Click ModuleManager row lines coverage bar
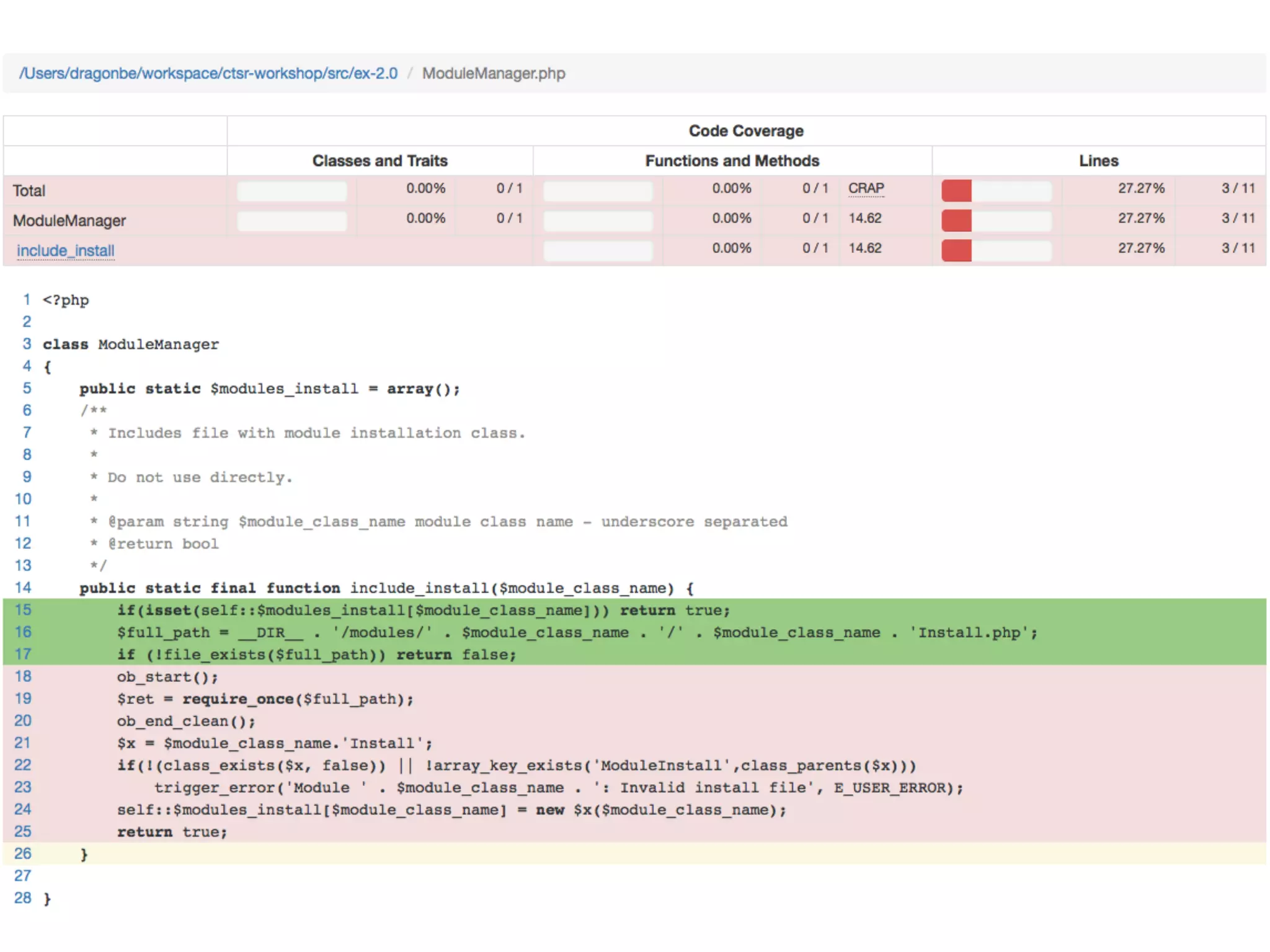Viewport: 1270px width, 952px height. [996, 220]
